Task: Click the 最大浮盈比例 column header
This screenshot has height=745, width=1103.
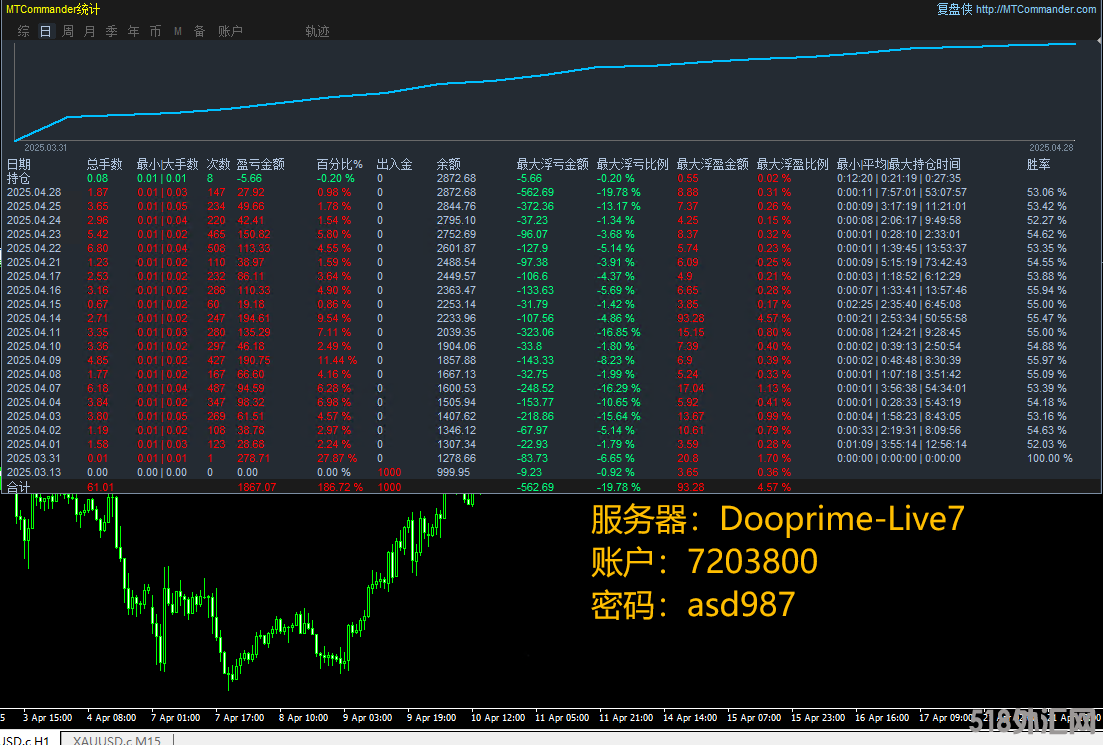Action: click(793, 165)
